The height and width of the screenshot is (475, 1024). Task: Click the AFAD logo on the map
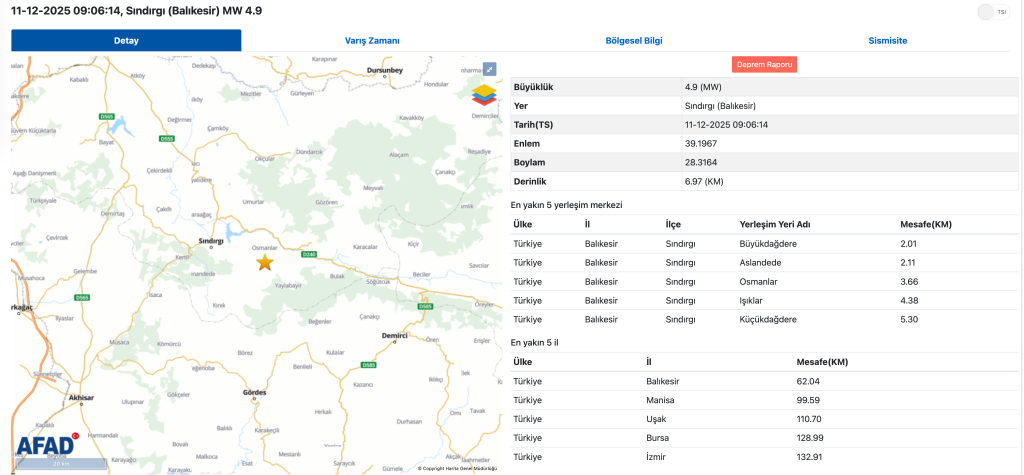[45, 447]
